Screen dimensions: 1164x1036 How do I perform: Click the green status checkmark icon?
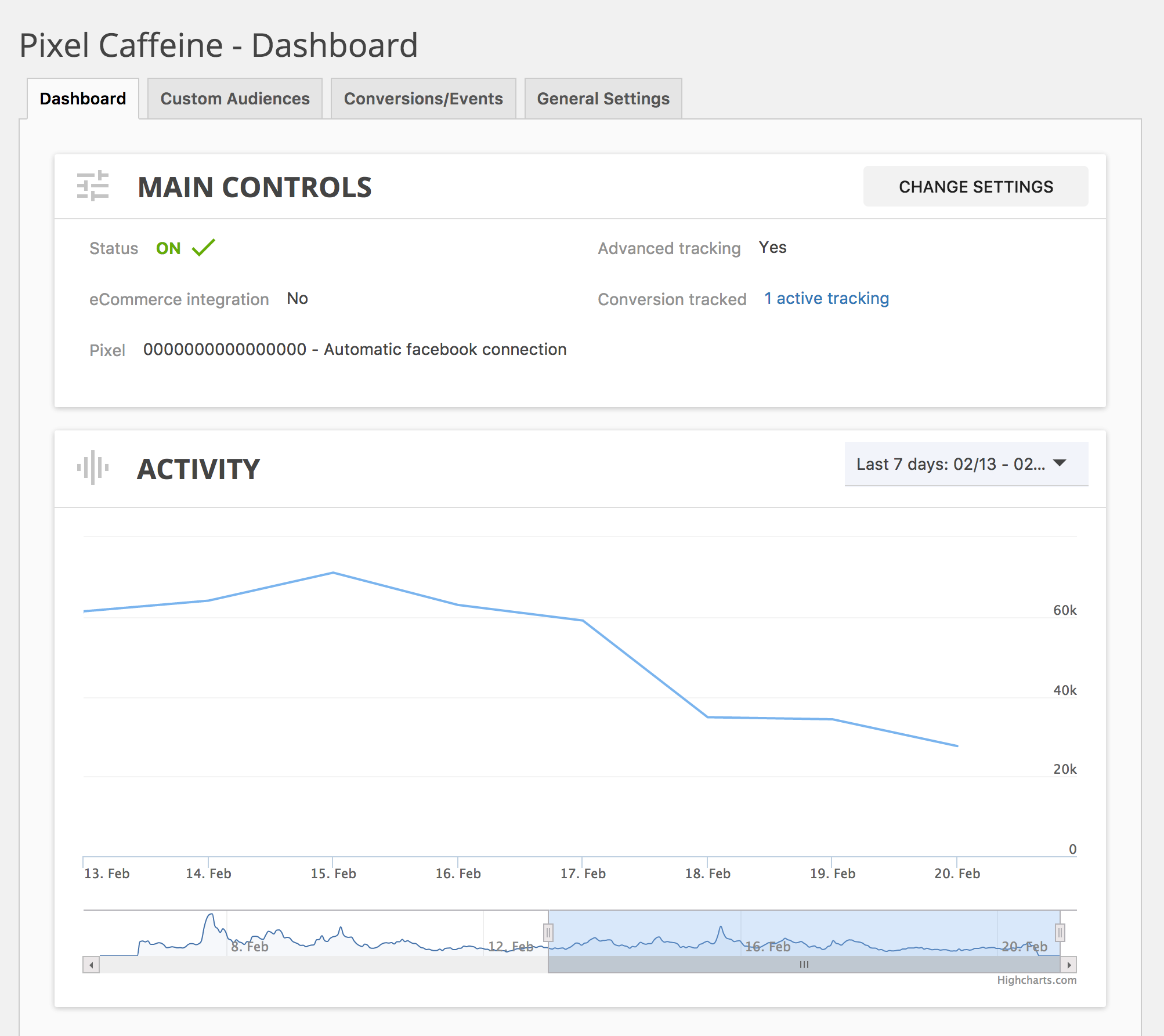click(204, 248)
